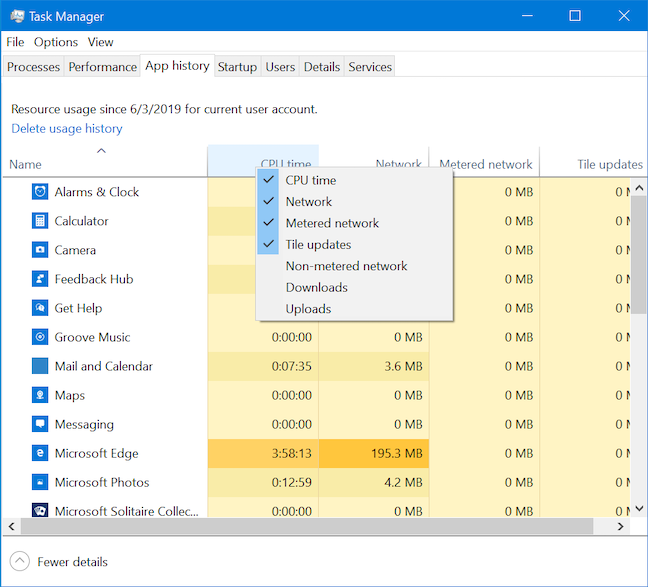Minimize the Task Manager window
The height and width of the screenshot is (587, 648).
coord(527,16)
